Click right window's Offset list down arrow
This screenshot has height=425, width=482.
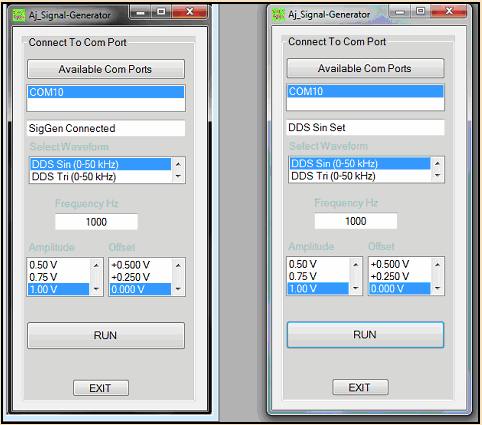point(438,288)
